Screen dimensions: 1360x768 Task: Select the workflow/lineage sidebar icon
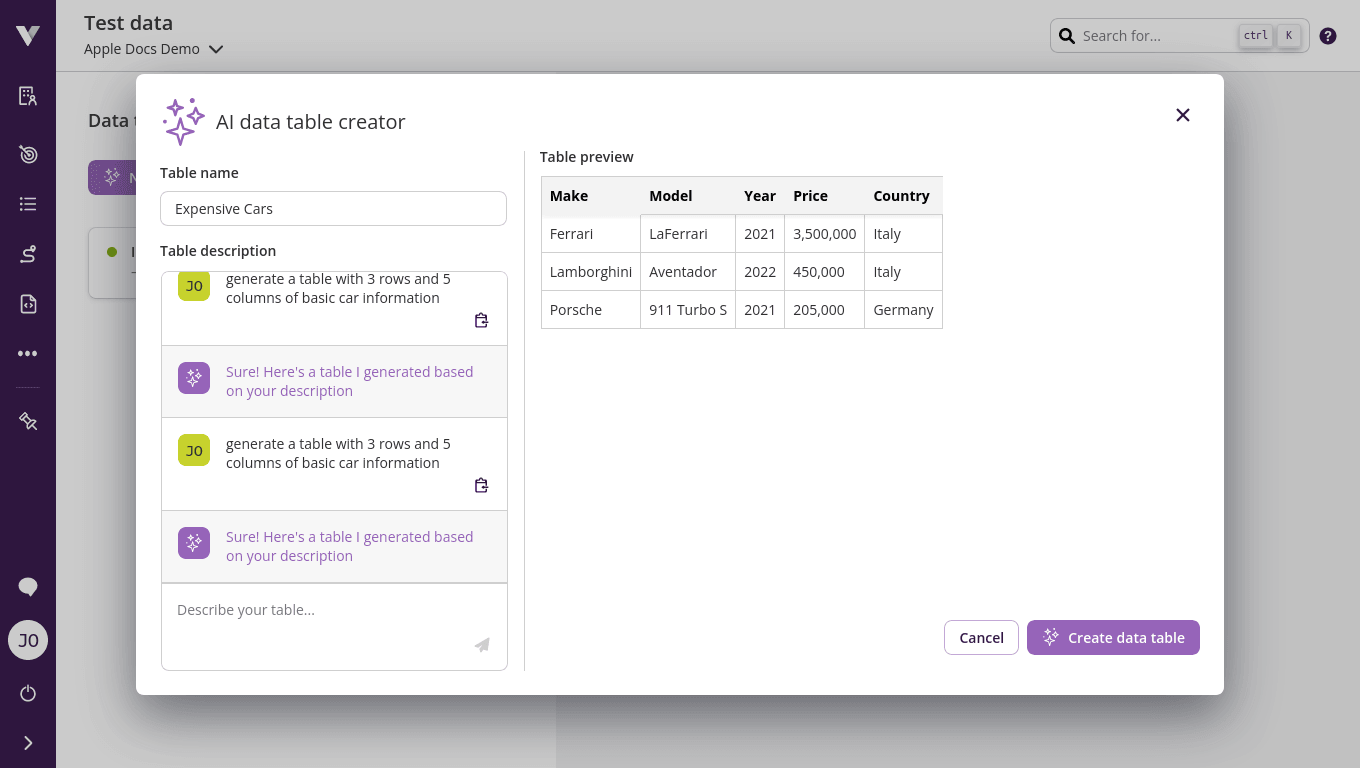pyautogui.click(x=27, y=254)
